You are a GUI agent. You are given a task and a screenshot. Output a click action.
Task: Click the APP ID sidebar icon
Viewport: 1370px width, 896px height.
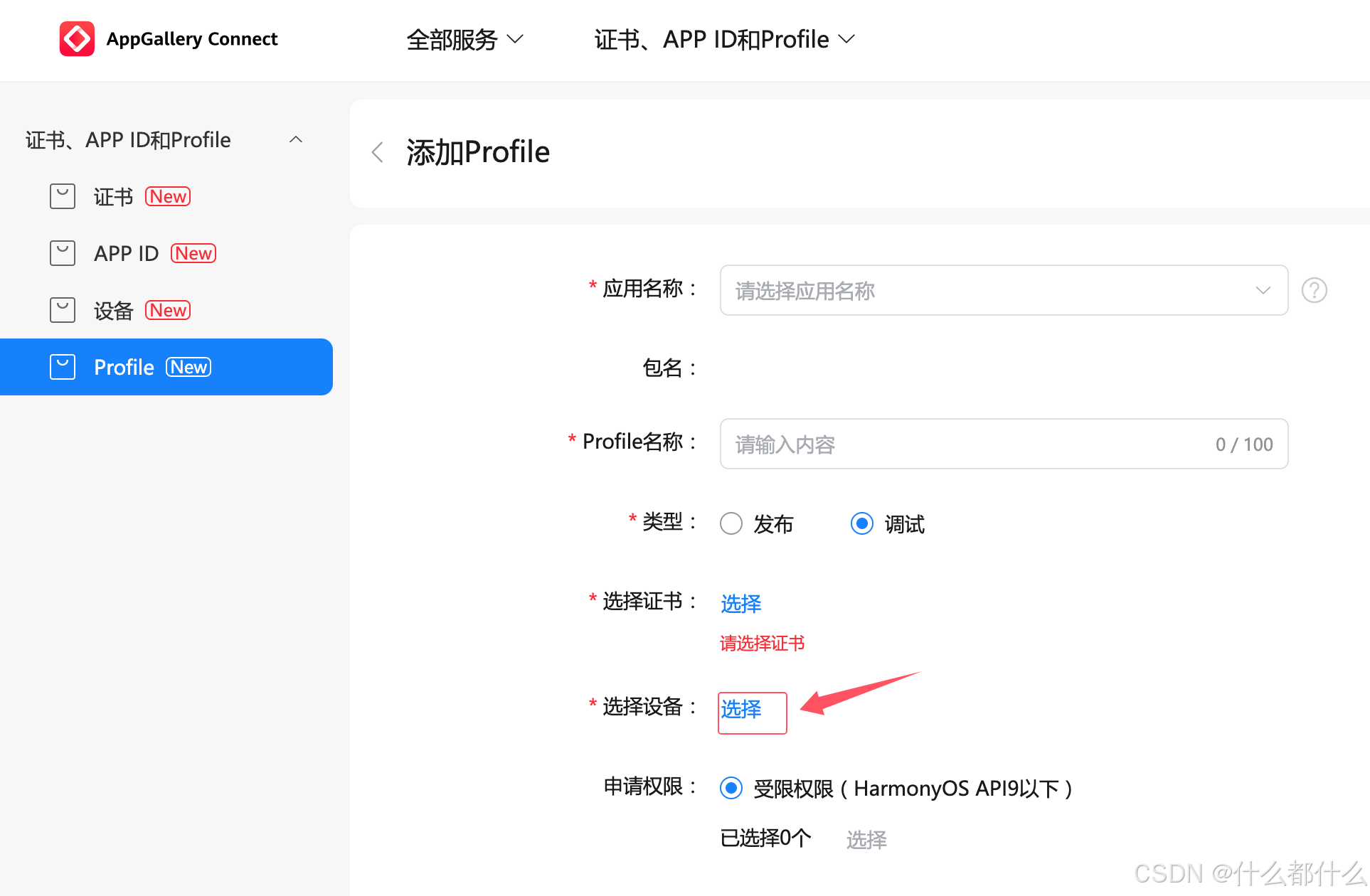[62, 252]
